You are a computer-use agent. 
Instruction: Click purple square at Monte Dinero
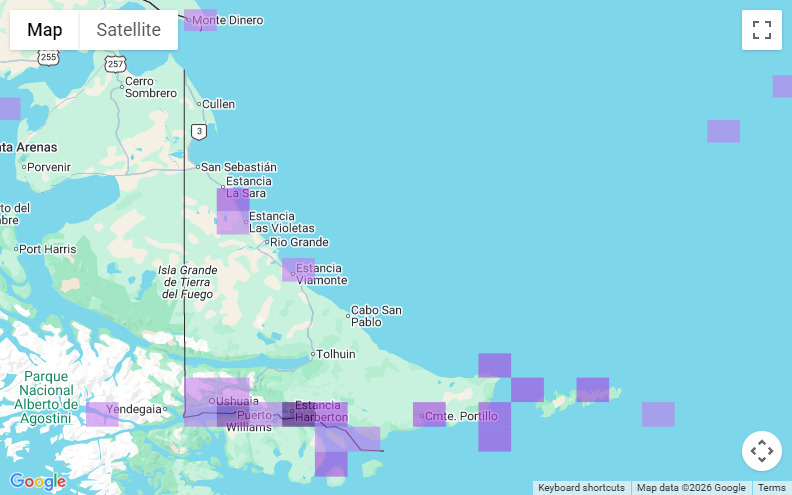pyautogui.click(x=200, y=20)
